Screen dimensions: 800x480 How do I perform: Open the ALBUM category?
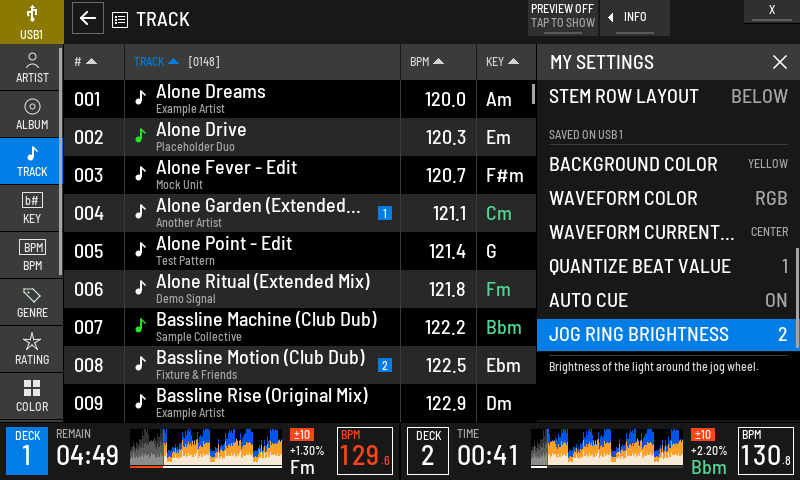[x=32, y=115]
